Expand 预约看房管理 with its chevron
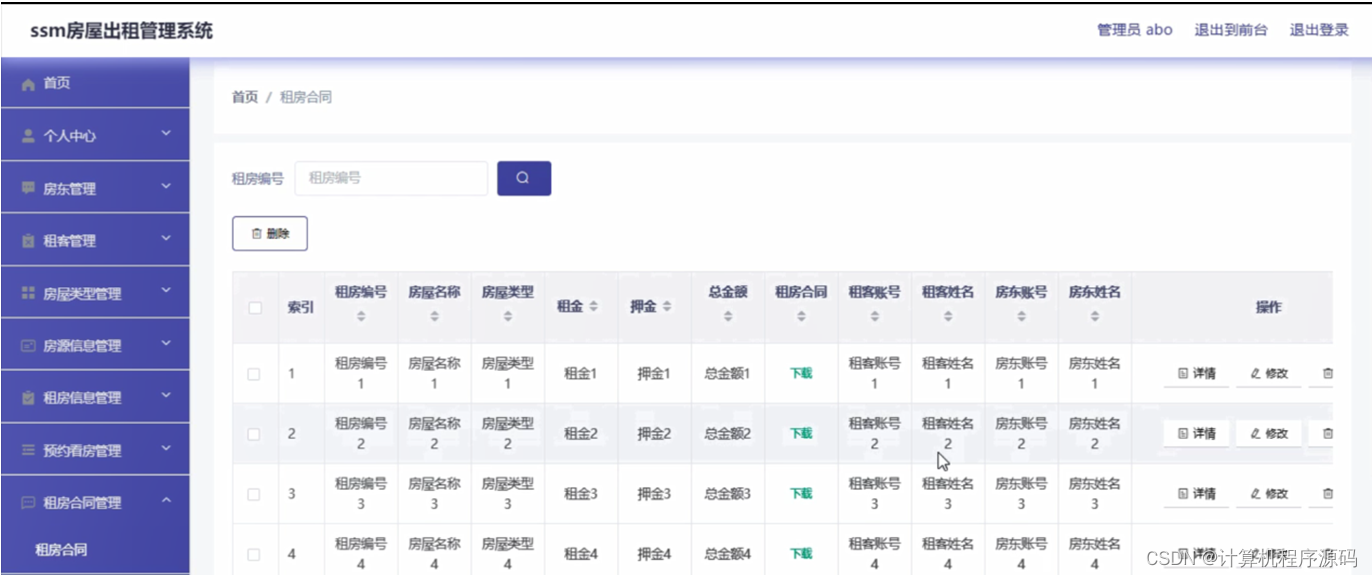 pos(166,449)
